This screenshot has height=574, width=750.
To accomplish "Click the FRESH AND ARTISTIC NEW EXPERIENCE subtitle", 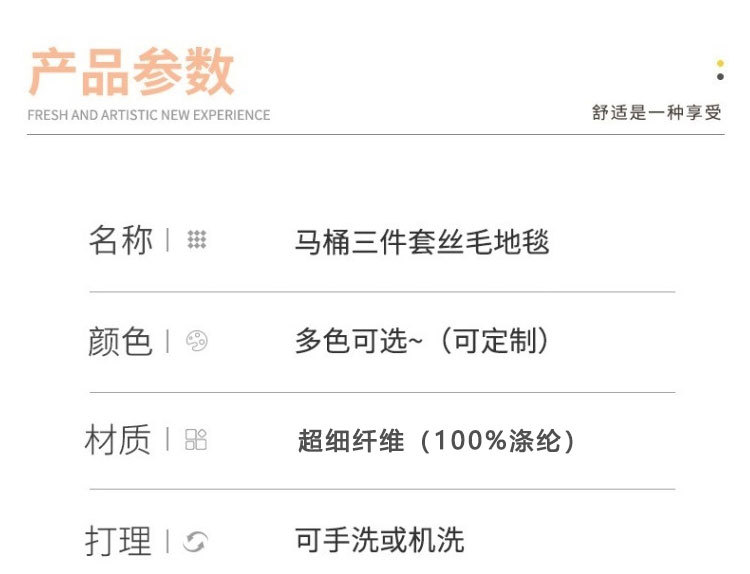I will tap(149, 115).
